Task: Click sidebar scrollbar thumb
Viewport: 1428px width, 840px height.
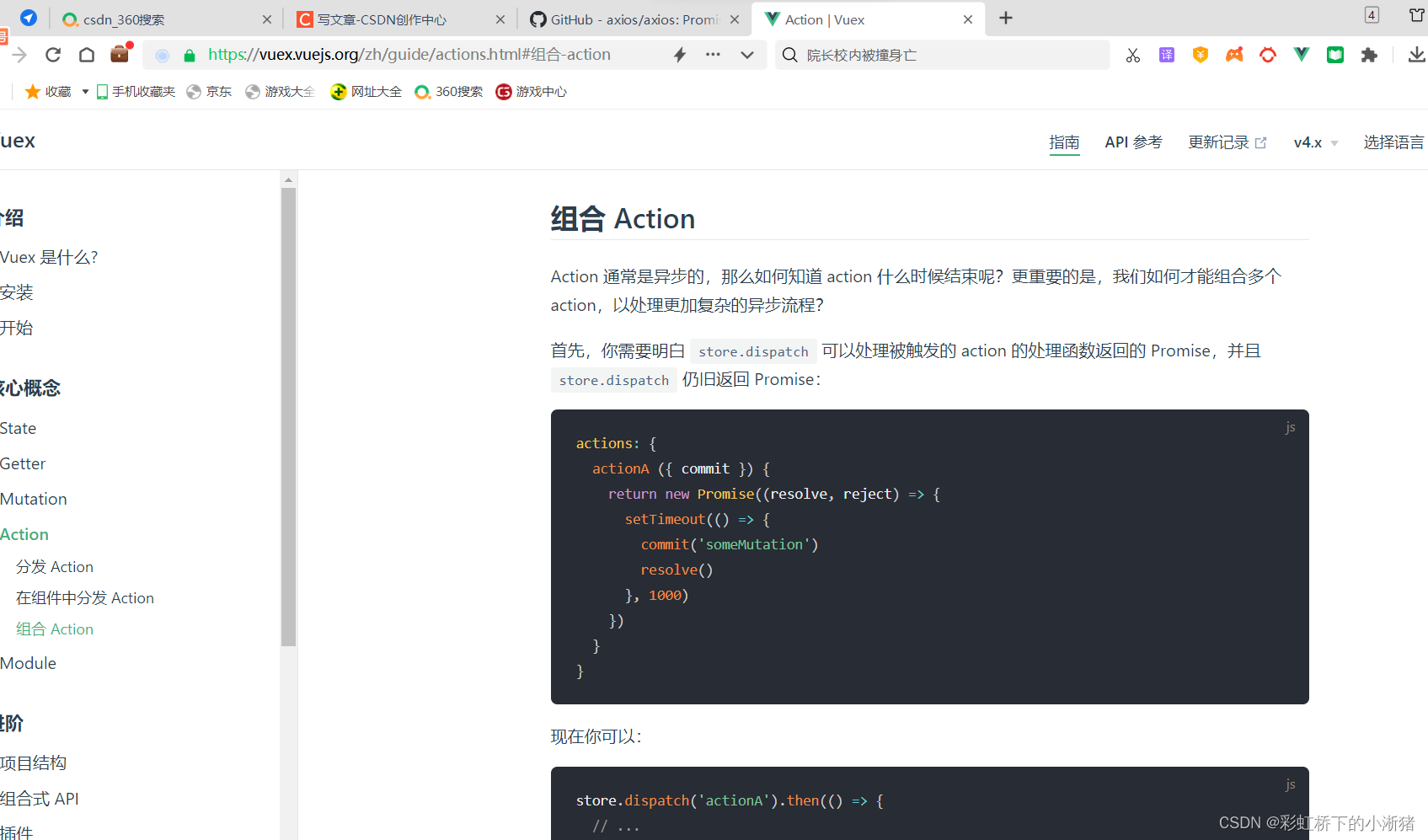Action: [288, 417]
